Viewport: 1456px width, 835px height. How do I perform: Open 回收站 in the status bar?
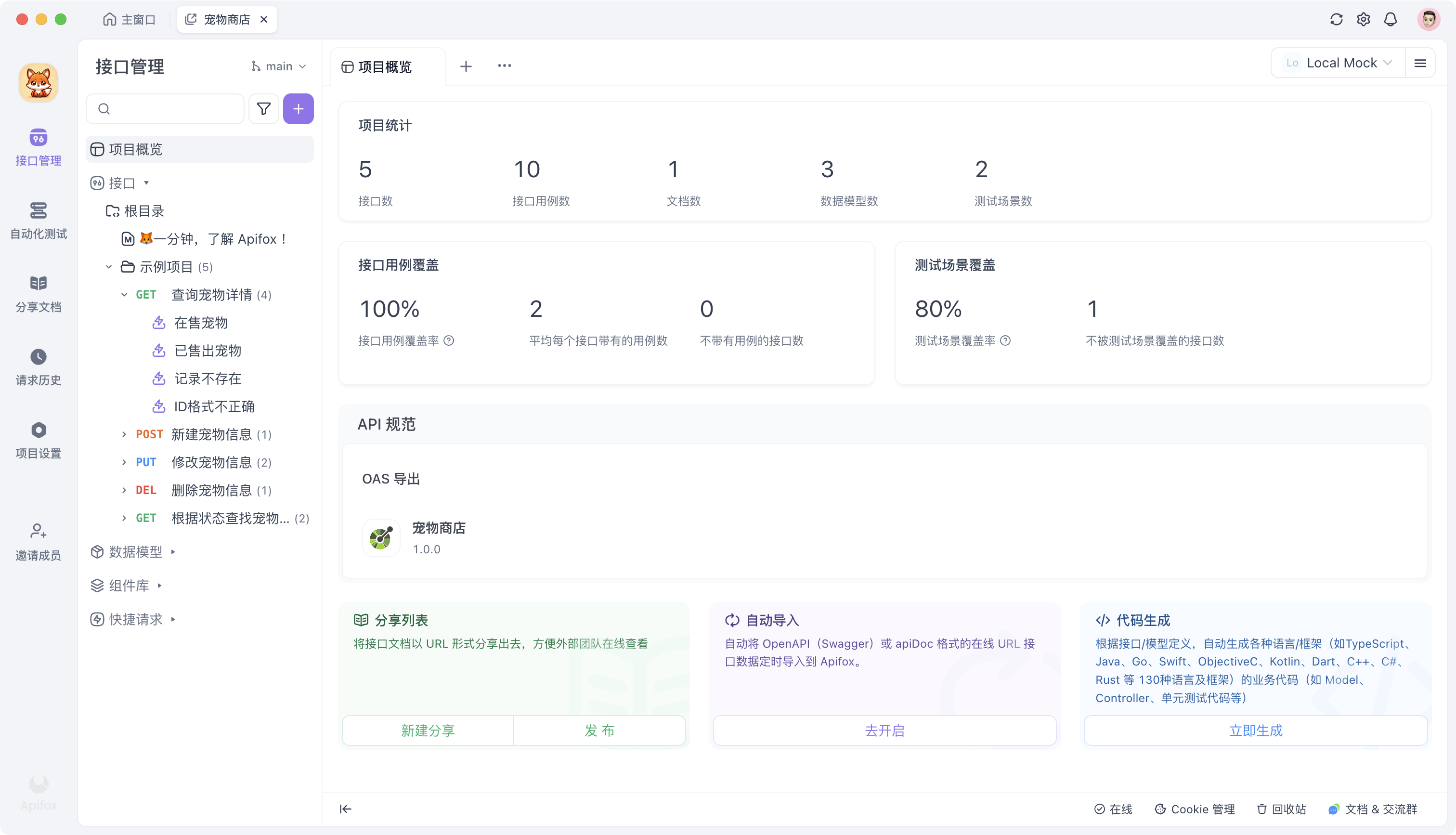(x=1281, y=809)
